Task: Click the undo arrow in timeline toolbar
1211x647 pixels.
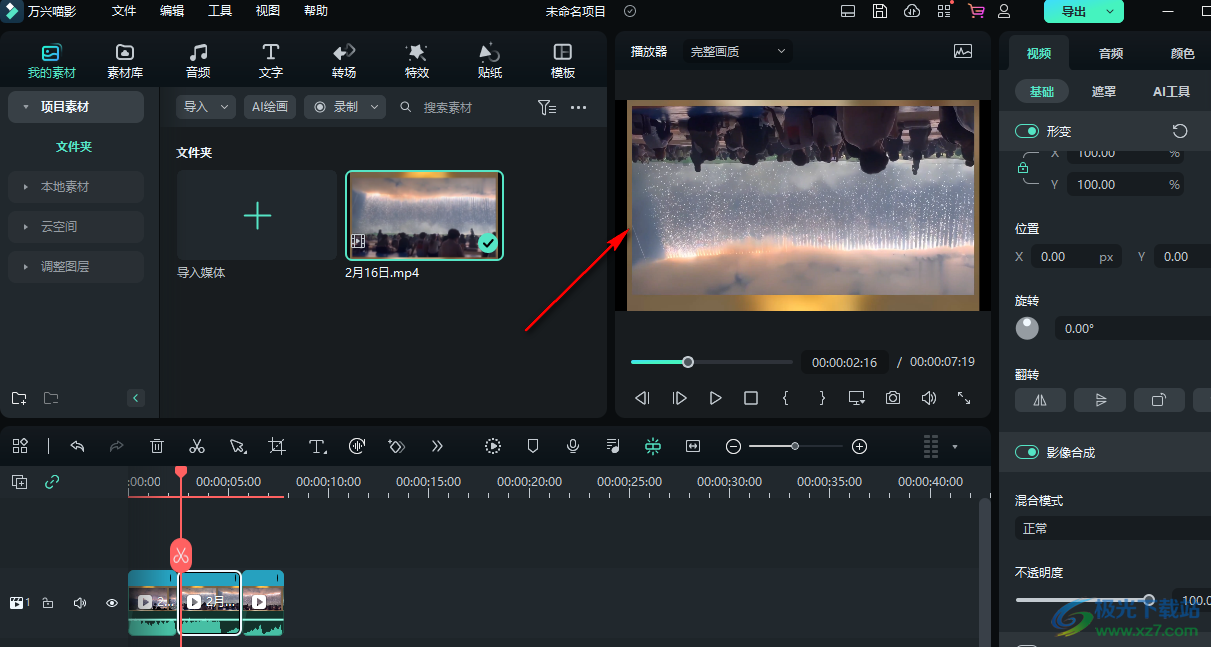Action: coord(77,446)
